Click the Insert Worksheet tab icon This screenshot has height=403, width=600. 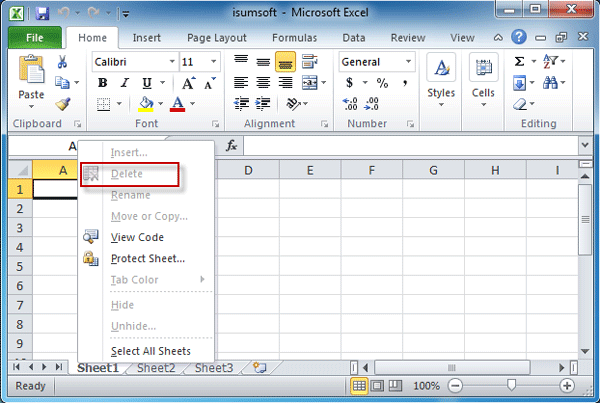[259, 367]
